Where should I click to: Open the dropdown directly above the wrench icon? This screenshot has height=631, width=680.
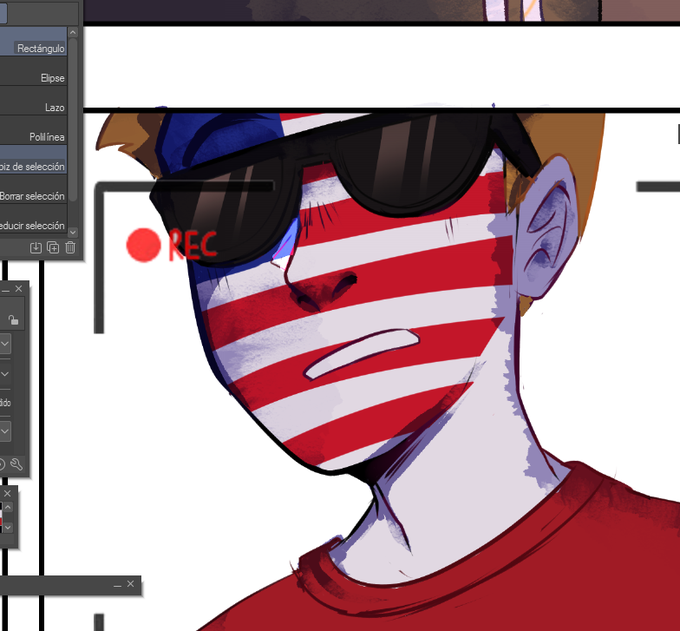coord(5,431)
